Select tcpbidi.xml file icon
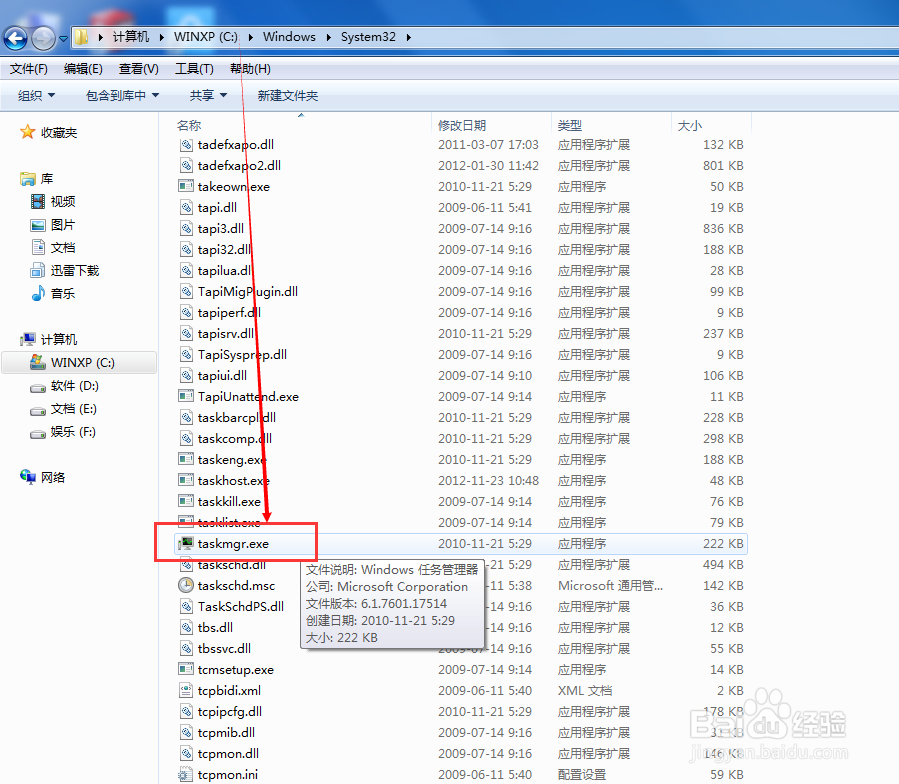The image size is (899, 784). click(186, 691)
